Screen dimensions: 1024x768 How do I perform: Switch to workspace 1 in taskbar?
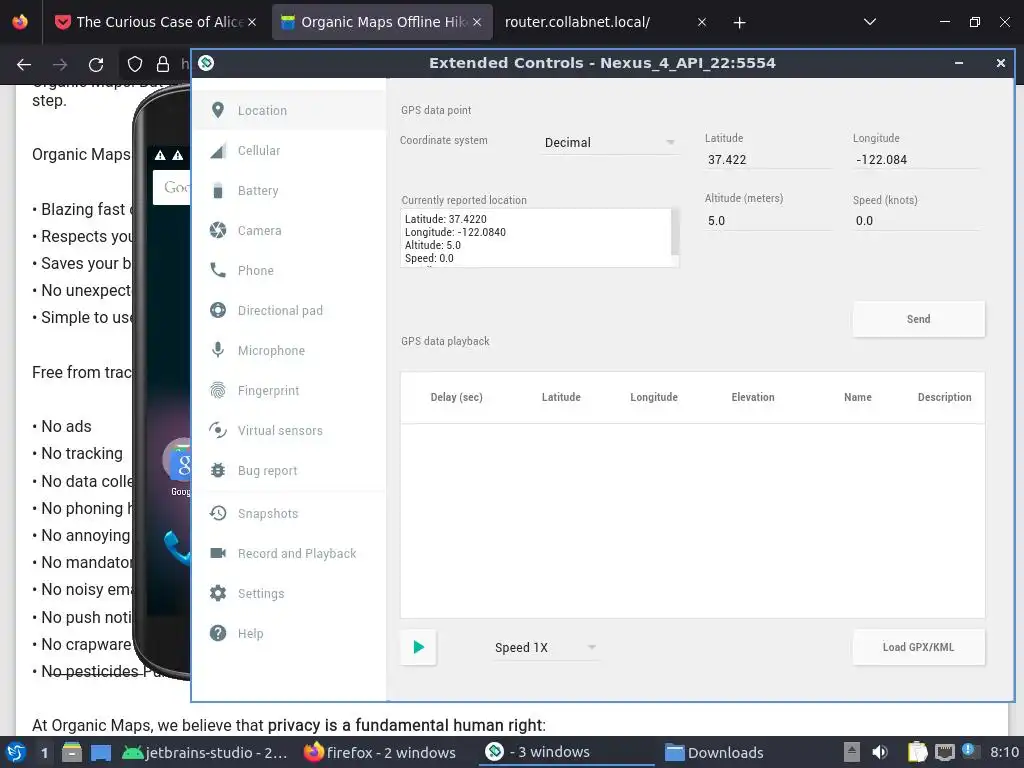point(44,752)
